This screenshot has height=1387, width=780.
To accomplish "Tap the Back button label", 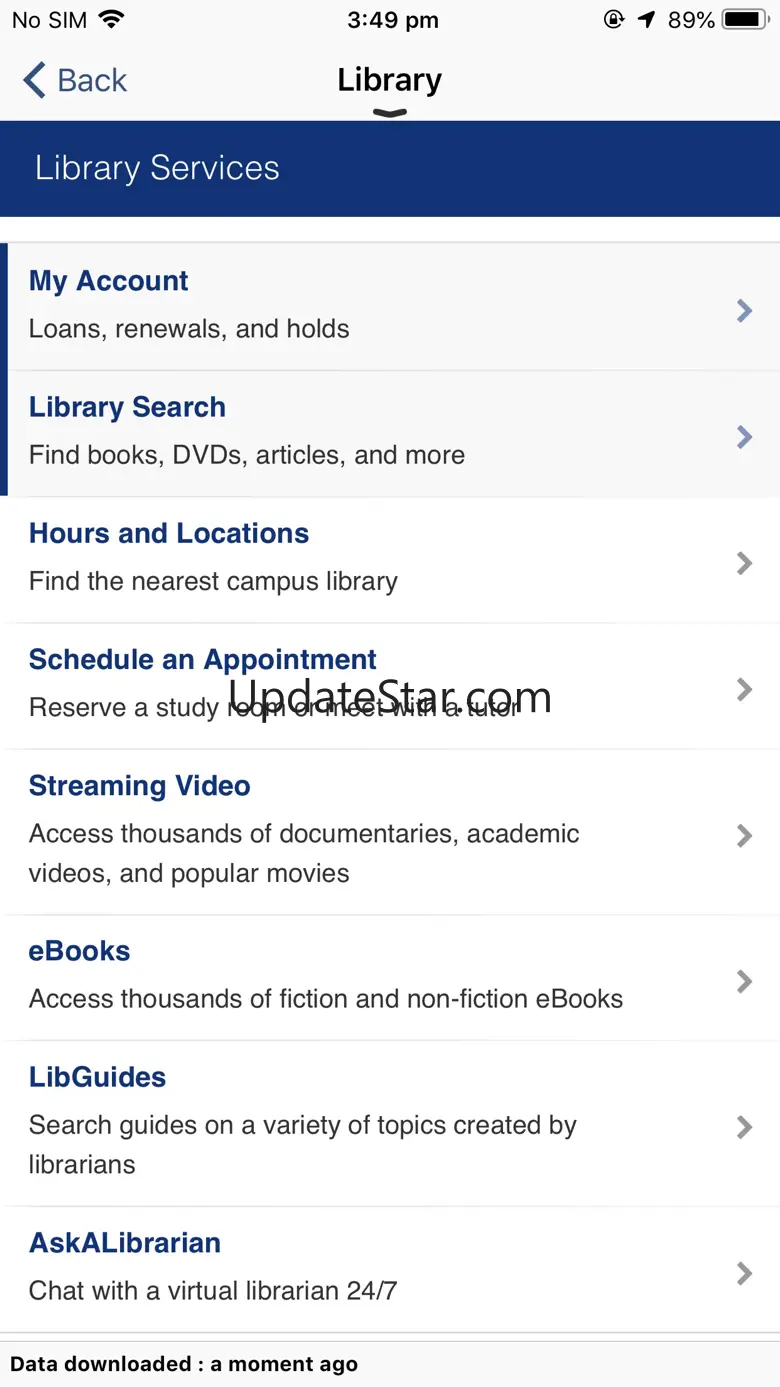I will pyautogui.click(x=92, y=80).
